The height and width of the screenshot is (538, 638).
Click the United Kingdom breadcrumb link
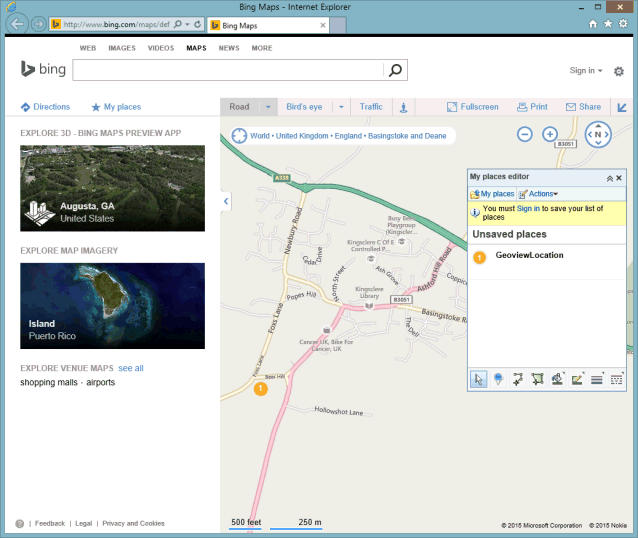pos(302,136)
